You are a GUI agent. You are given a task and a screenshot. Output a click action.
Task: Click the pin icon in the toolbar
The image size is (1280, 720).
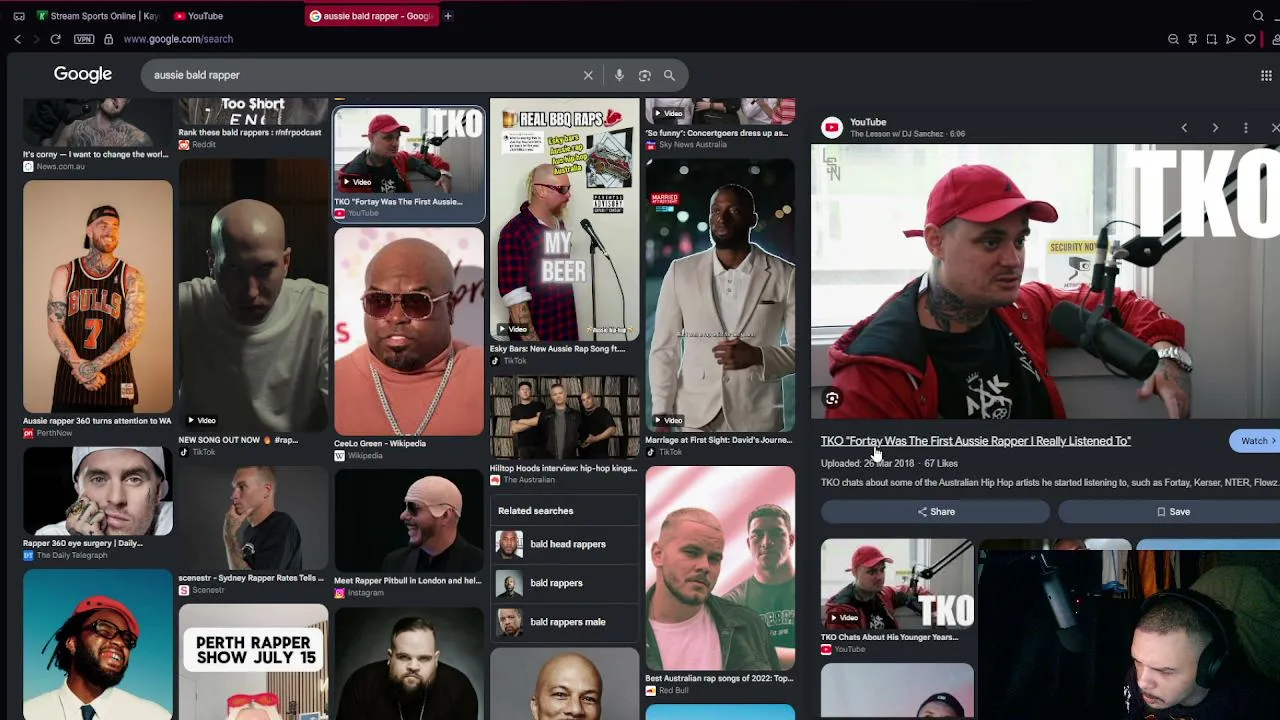pyautogui.click(x=1192, y=39)
